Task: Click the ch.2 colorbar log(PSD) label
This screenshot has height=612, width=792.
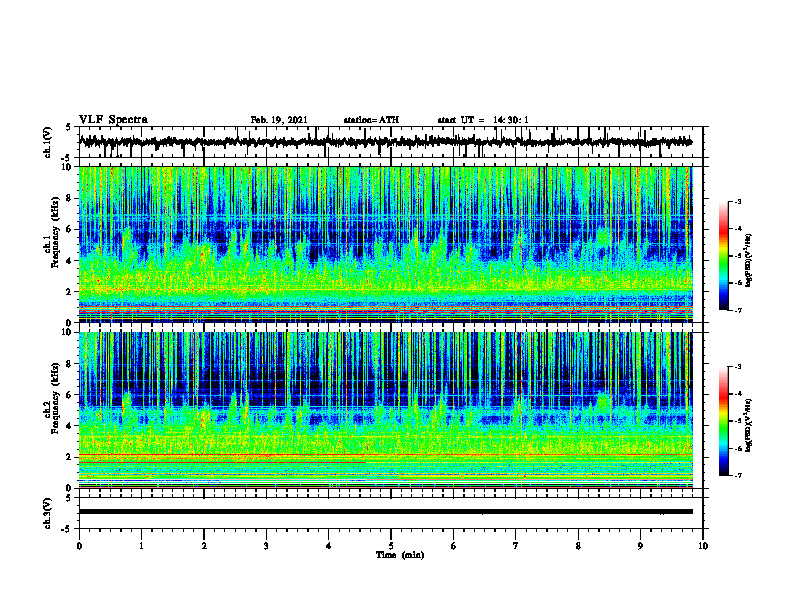Action: 749,425
